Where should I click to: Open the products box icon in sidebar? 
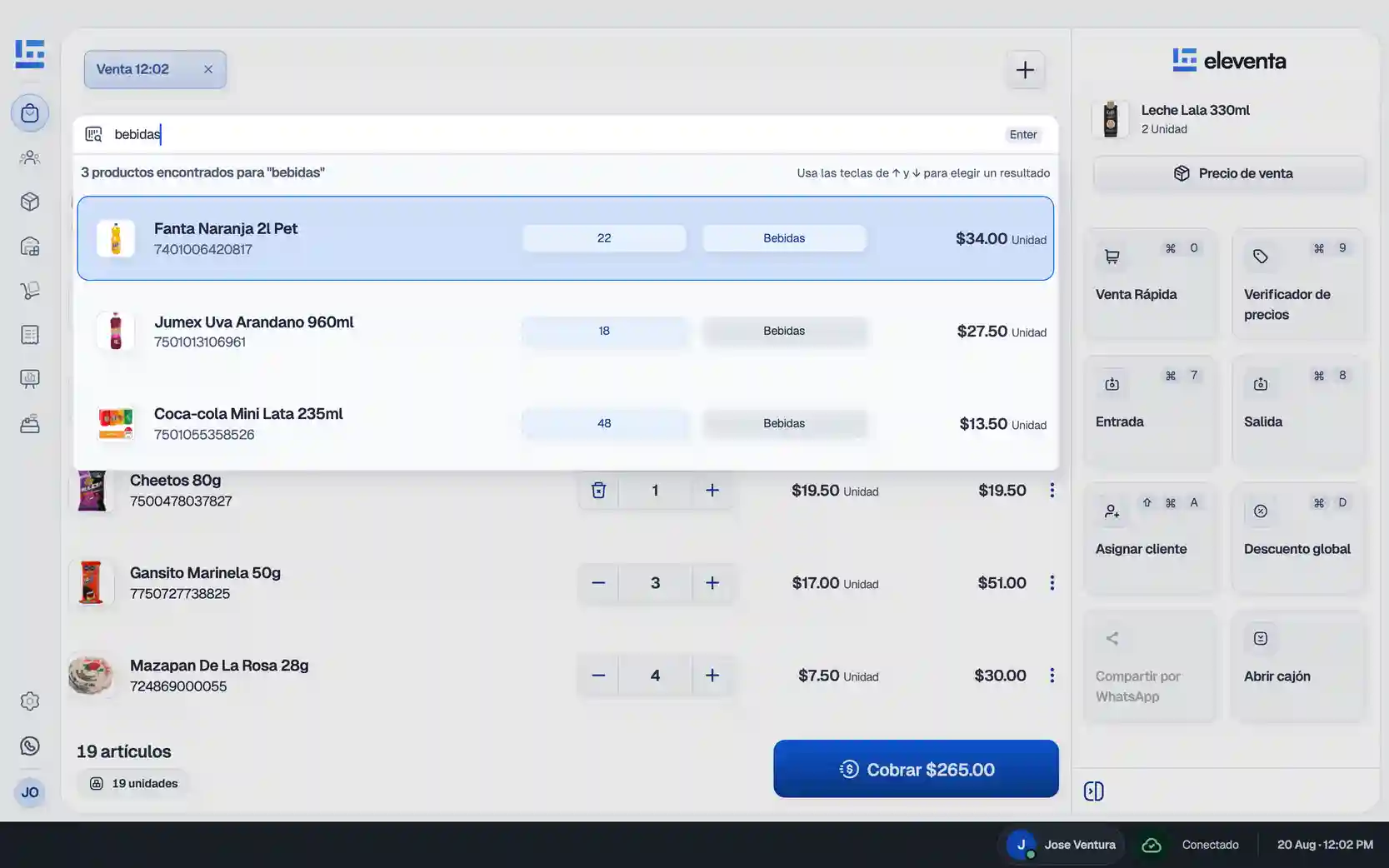pyautogui.click(x=30, y=202)
